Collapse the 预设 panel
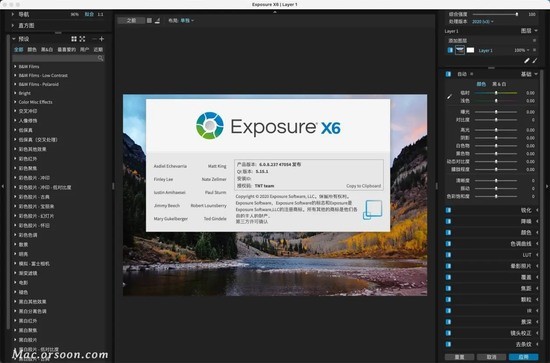 click(x=14, y=39)
